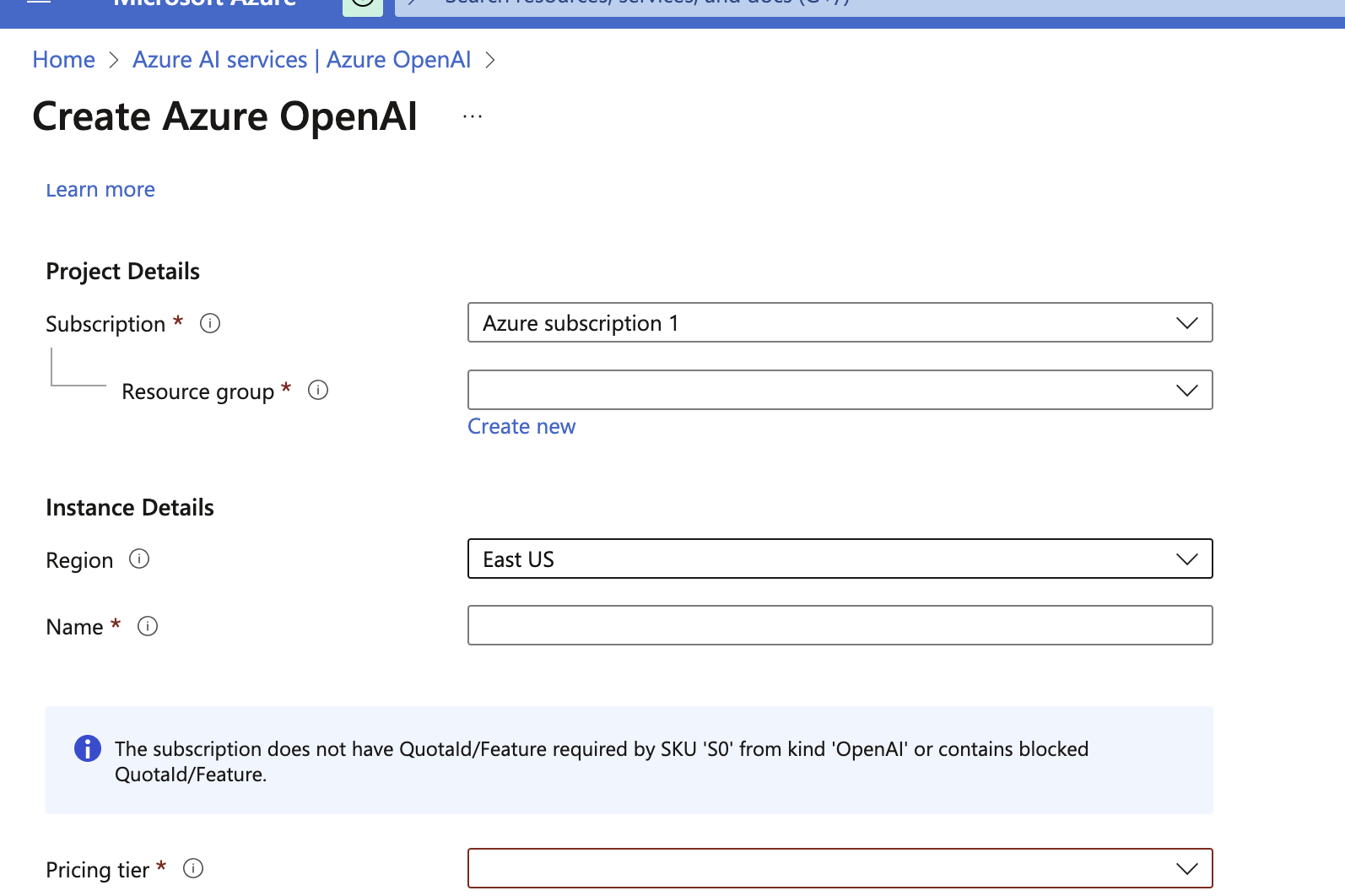
Task: Click Create new resource group link
Action: point(521,426)
